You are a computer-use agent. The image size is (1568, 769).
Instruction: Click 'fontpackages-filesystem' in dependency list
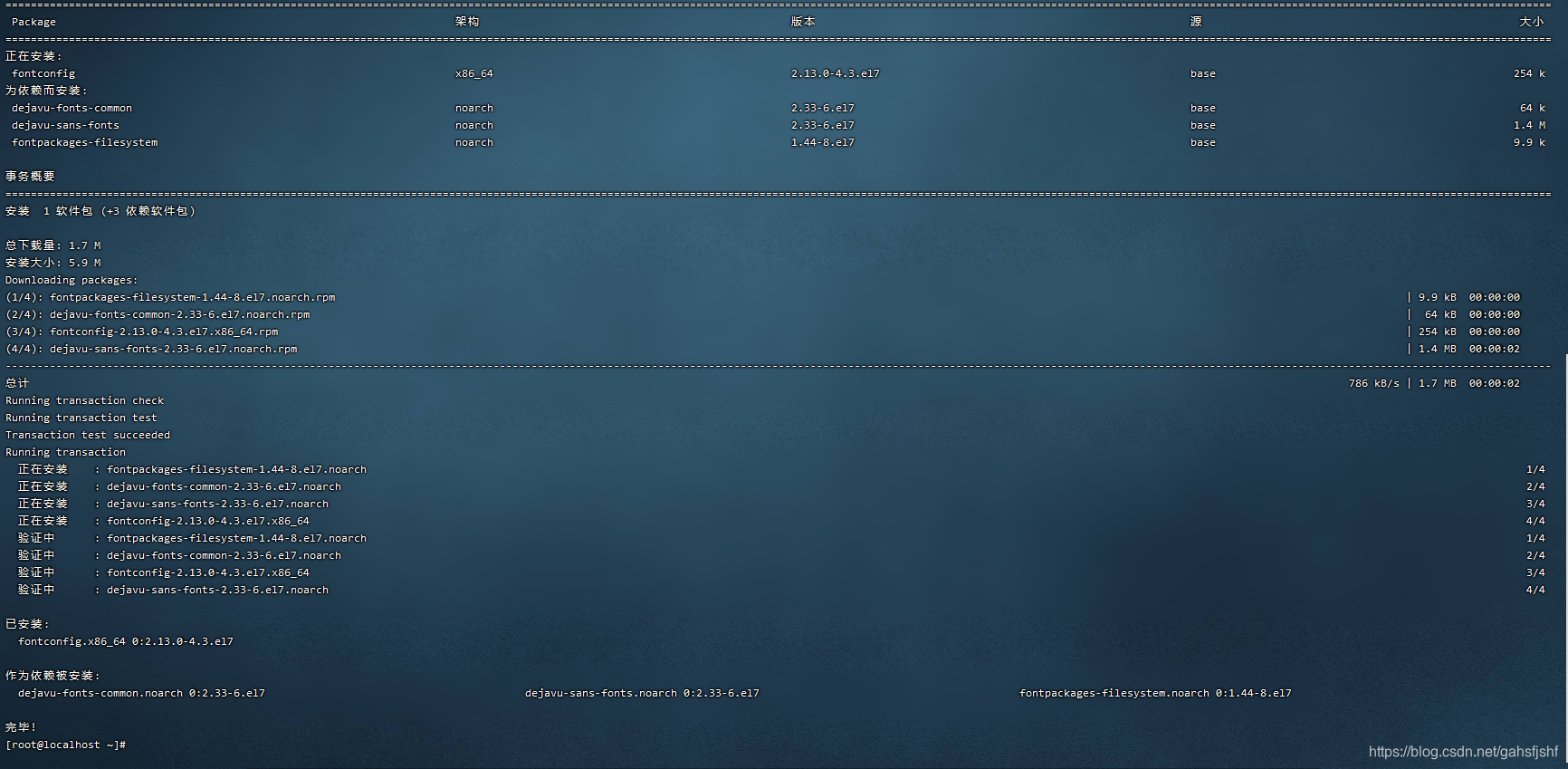(84, 142)
